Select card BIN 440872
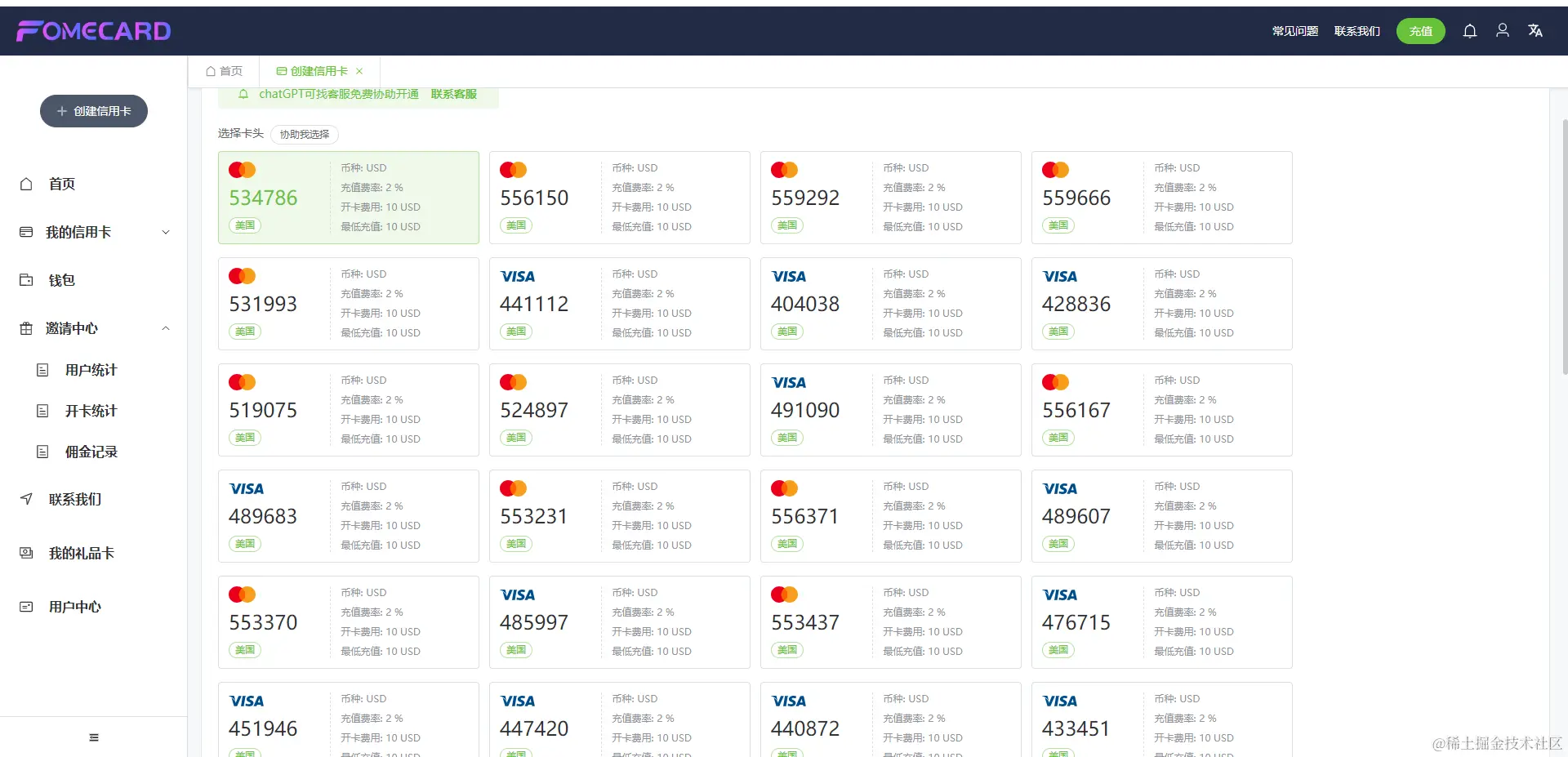This screenshot has height=757, width=1568. [891, 719]
